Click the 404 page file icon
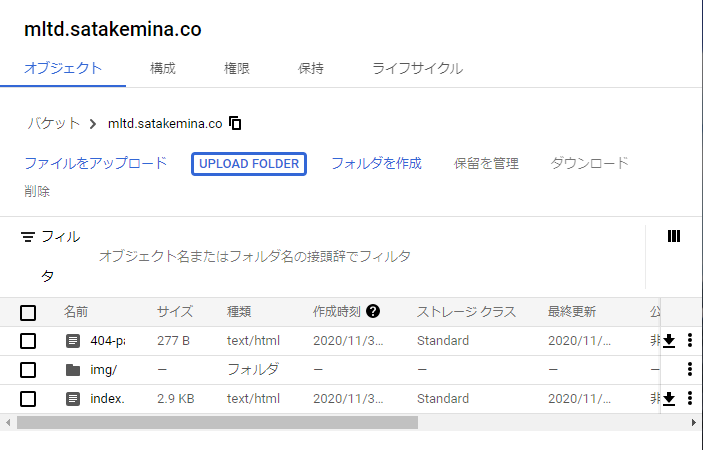This screenshot has width=703, height=450. pos(73,341)
